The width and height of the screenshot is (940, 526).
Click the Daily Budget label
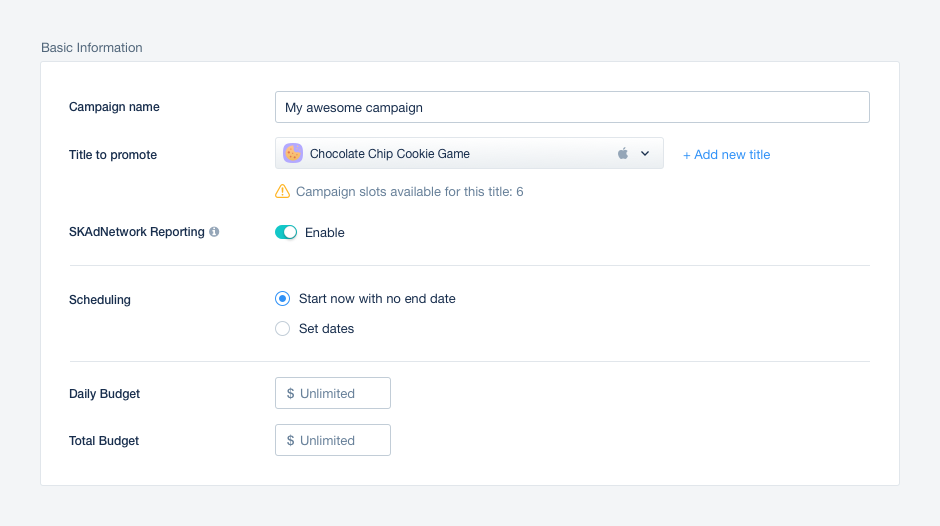[x=104, y=394]
